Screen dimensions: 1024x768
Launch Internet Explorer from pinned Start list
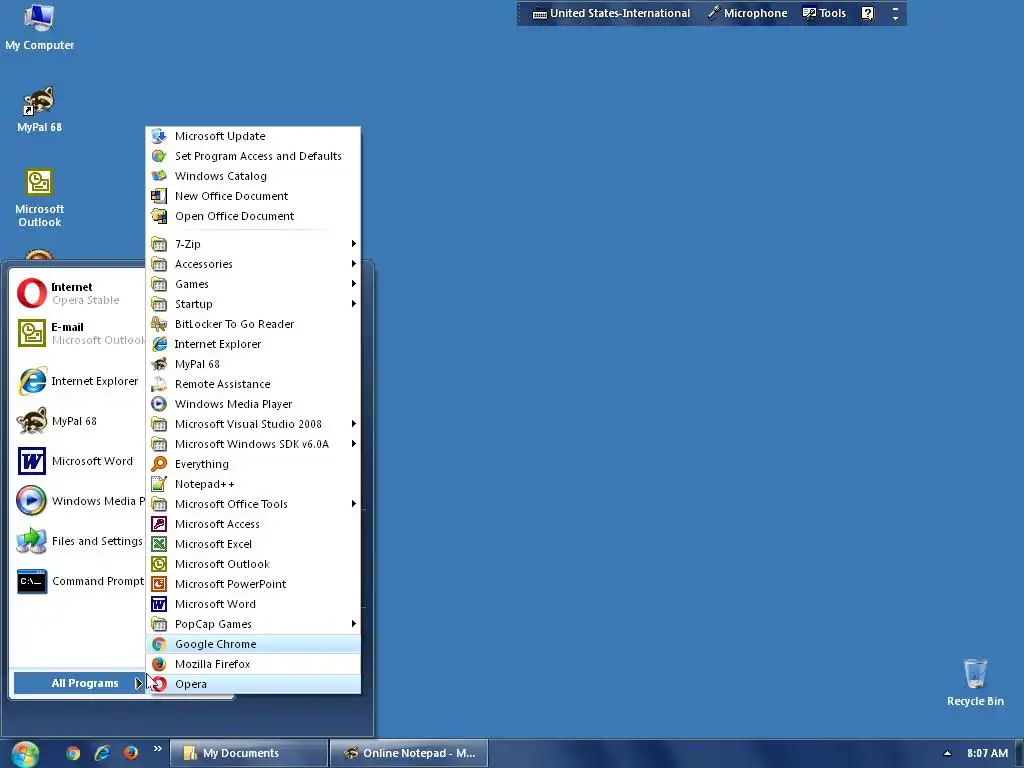[x=78, y=381]
